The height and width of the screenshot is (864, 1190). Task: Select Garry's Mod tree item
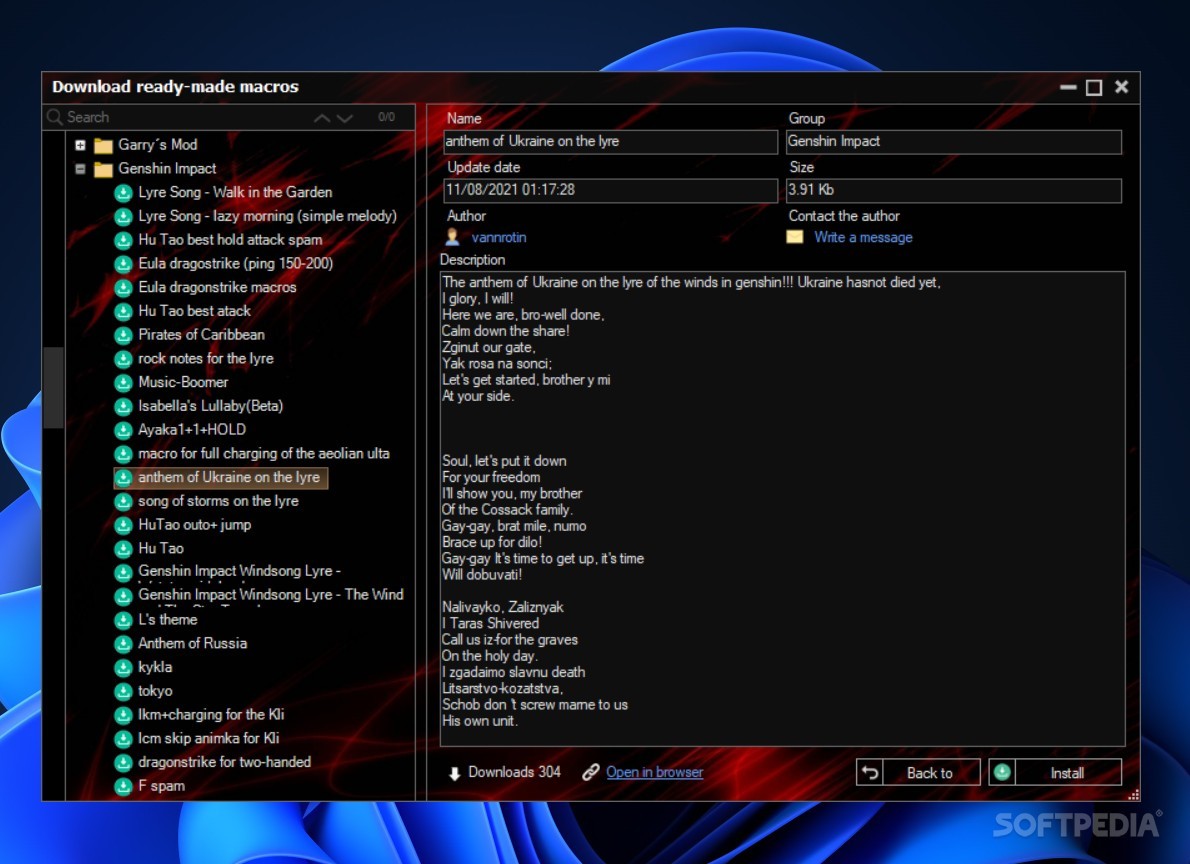[158, 145]
